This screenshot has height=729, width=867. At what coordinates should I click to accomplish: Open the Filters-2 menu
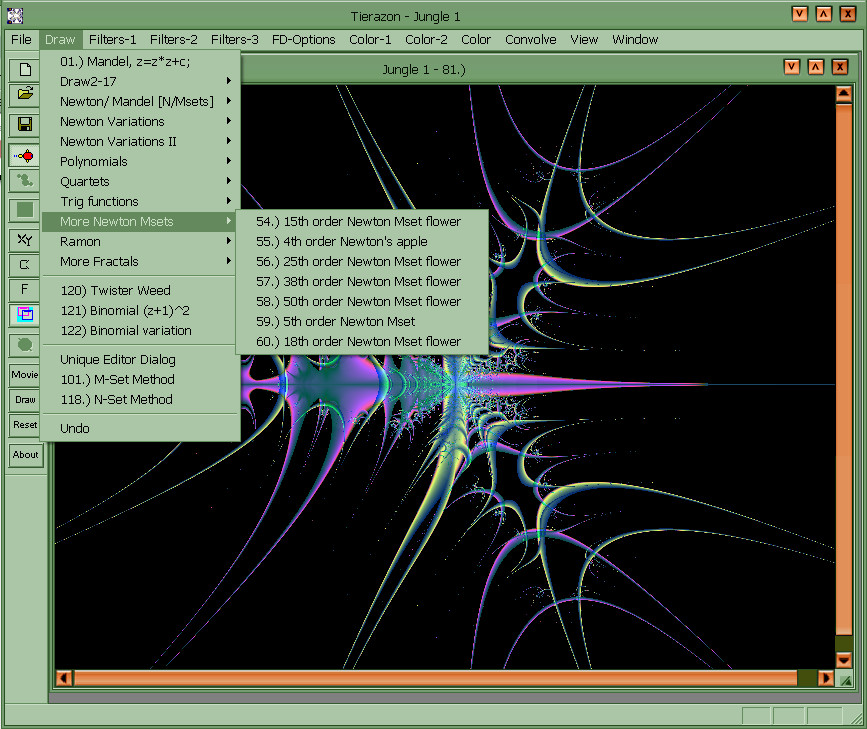174,40
